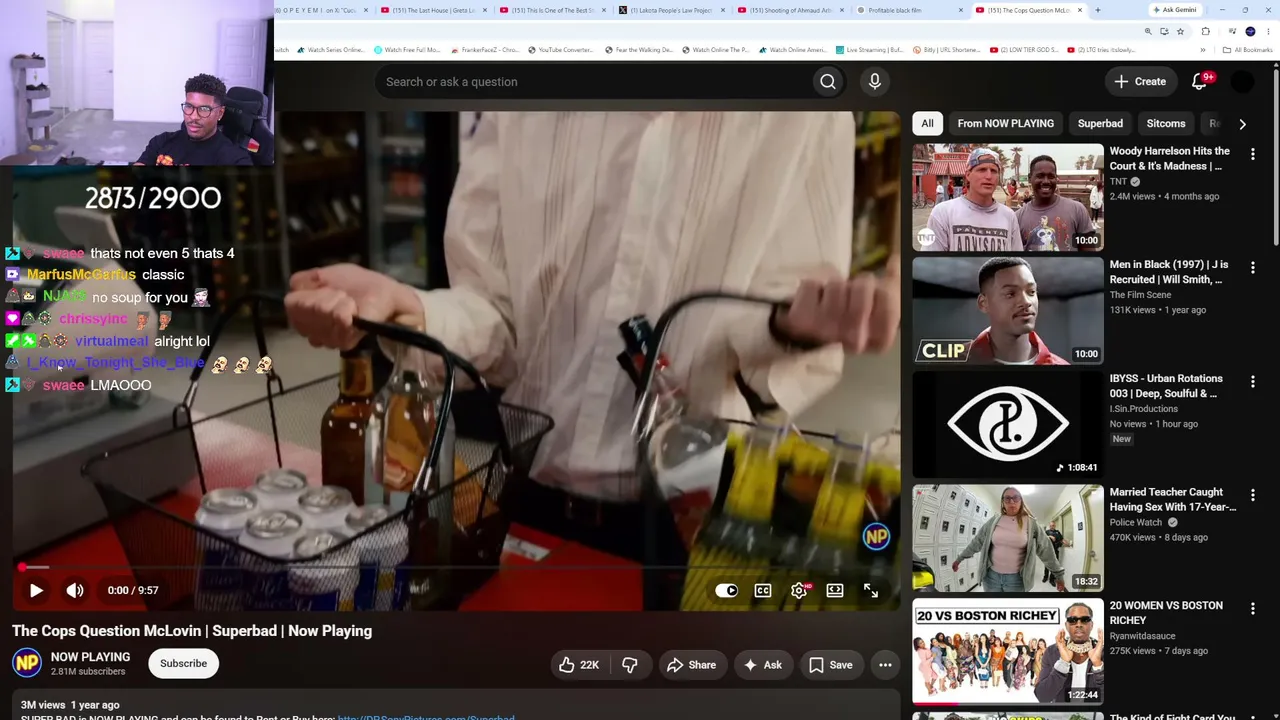Open 'Live Streaming | Buf...' bookmark
Image resolution: width=1280 pixels, height=720 pixels.
click(868, 50)
